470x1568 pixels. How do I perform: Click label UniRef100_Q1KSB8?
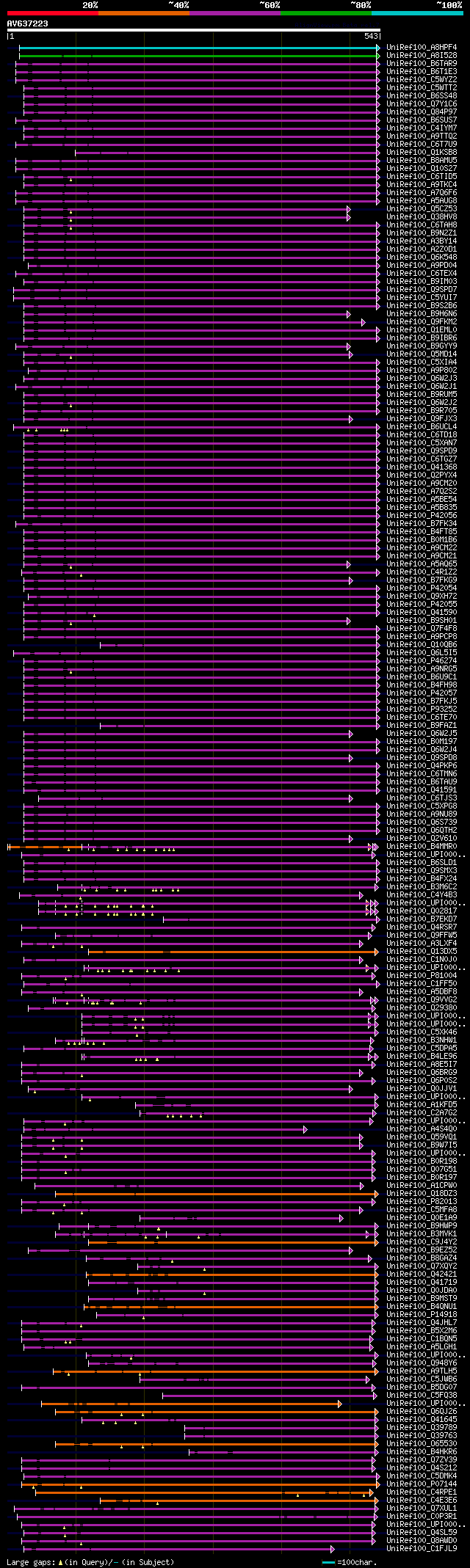click(x=422, y=153)
